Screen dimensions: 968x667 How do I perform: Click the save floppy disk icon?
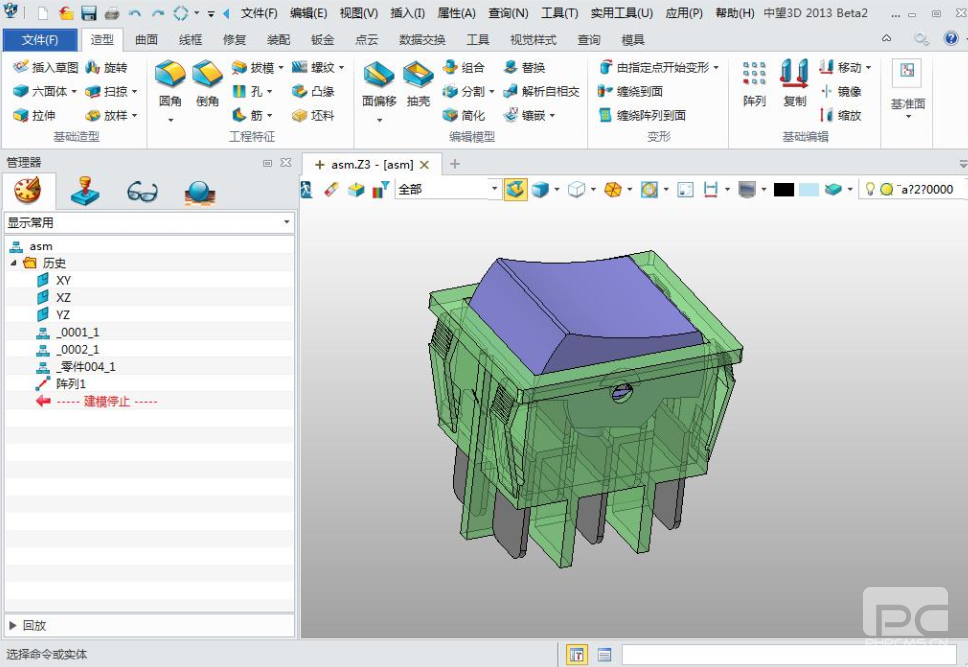coord(88,13)
